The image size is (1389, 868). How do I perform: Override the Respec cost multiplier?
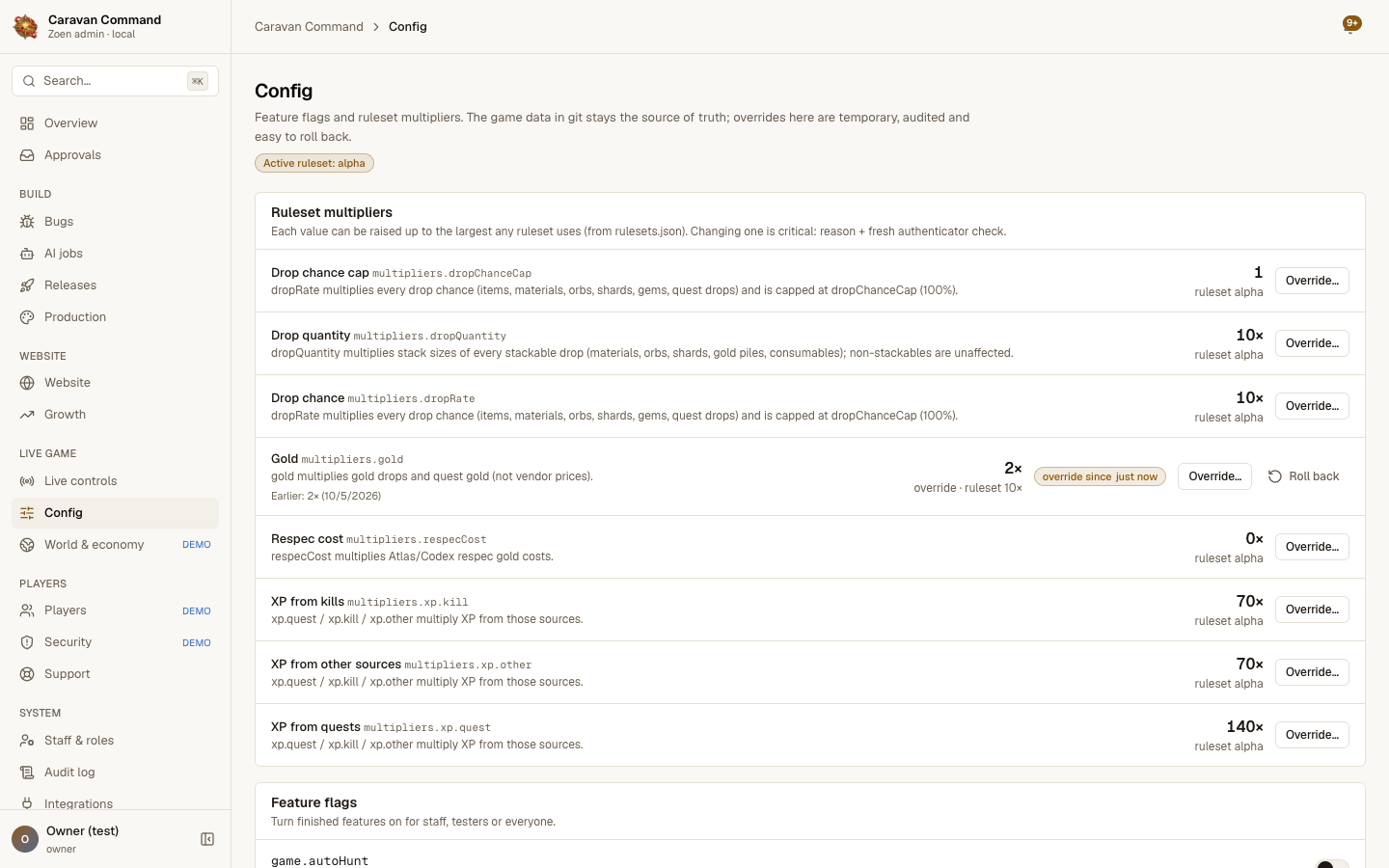coord(1312,547)
